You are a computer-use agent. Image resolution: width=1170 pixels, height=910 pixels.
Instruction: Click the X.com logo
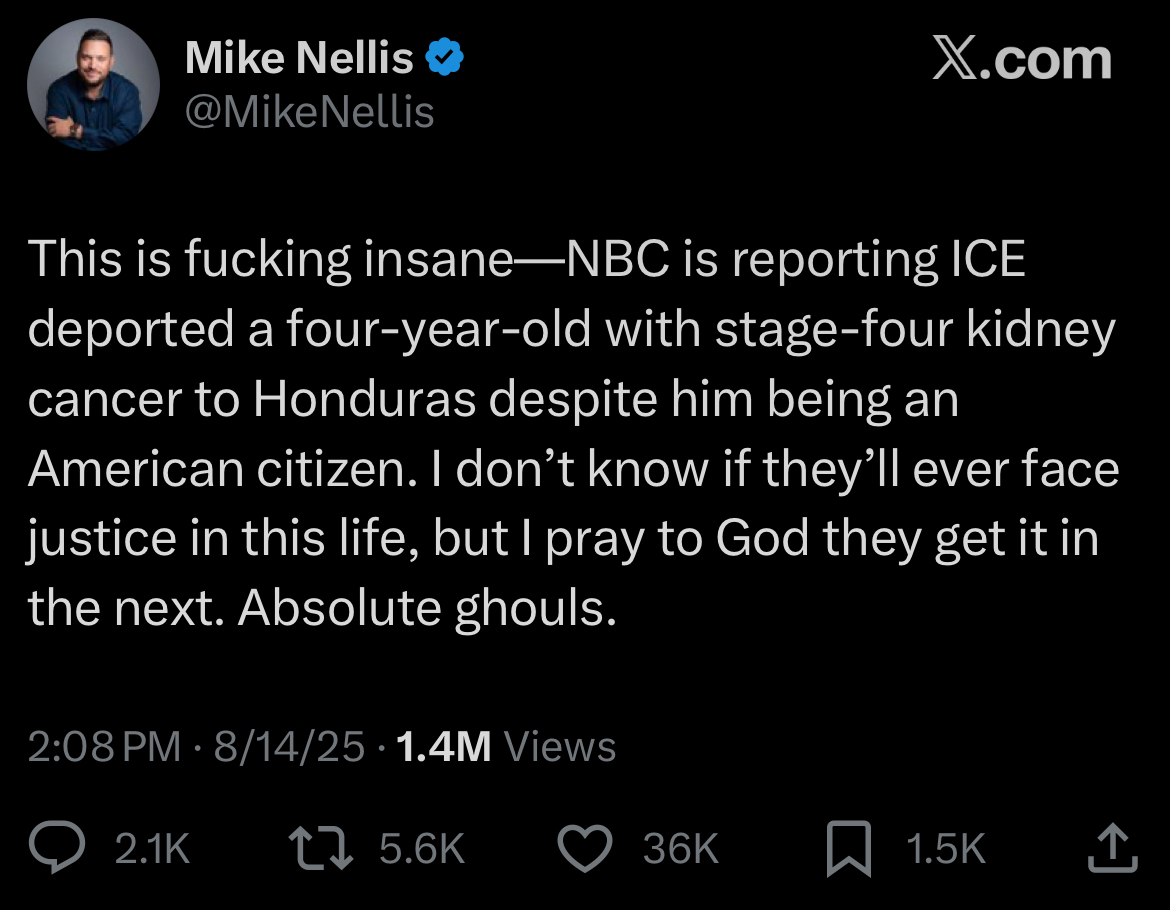(x=1021, y=60)
